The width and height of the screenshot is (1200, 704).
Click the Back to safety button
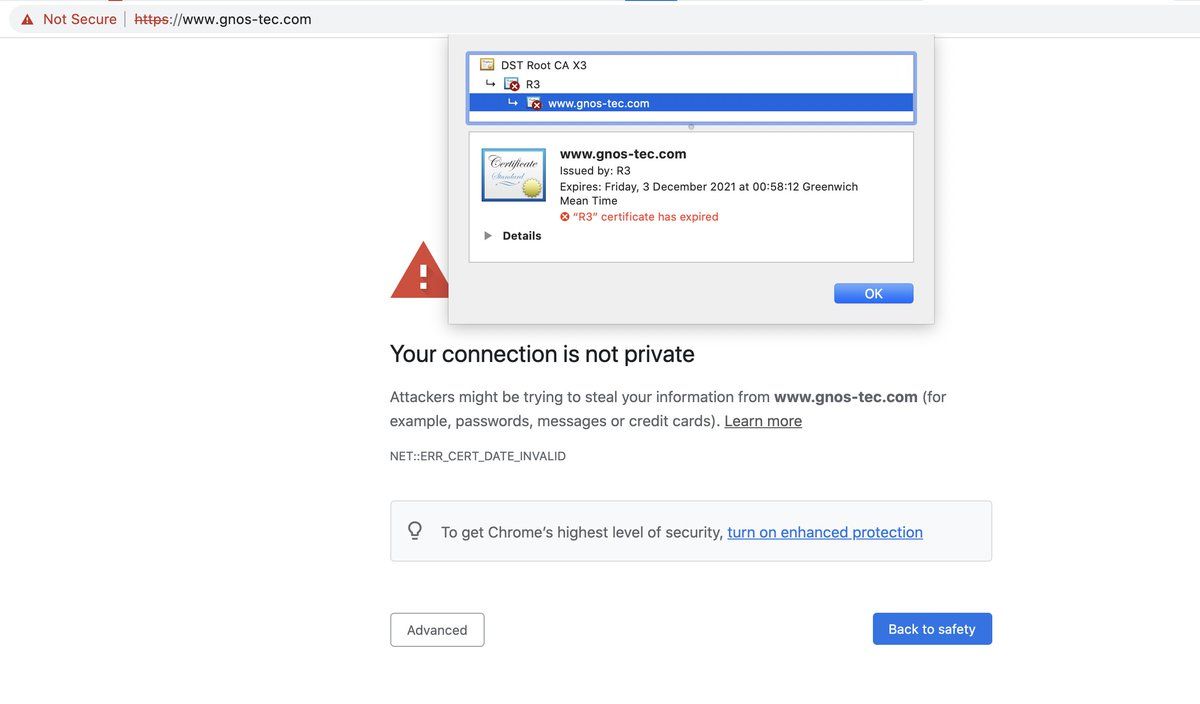pyautogui.click(x=931, y=629)
